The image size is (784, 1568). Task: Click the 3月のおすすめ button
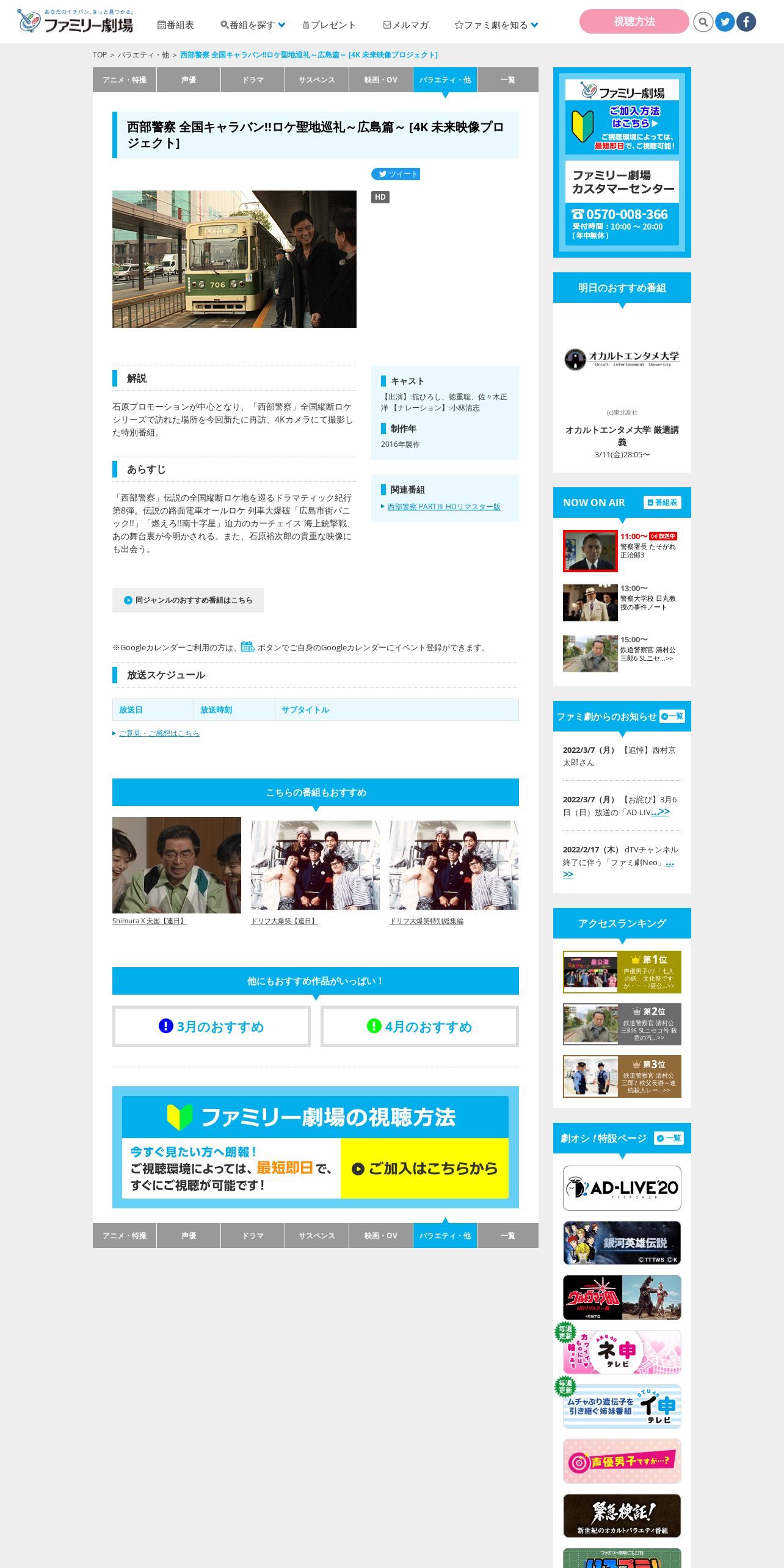tap(211, 1026)
